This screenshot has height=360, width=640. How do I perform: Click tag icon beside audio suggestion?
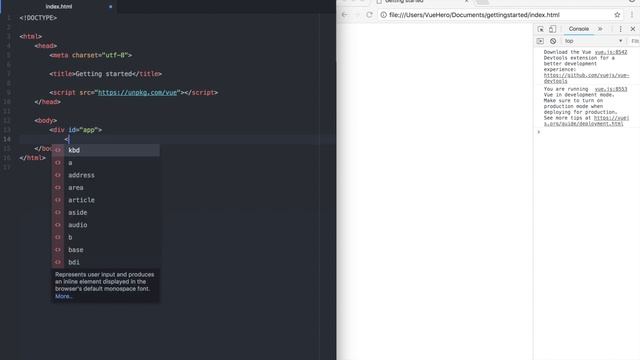coord(58,225)
